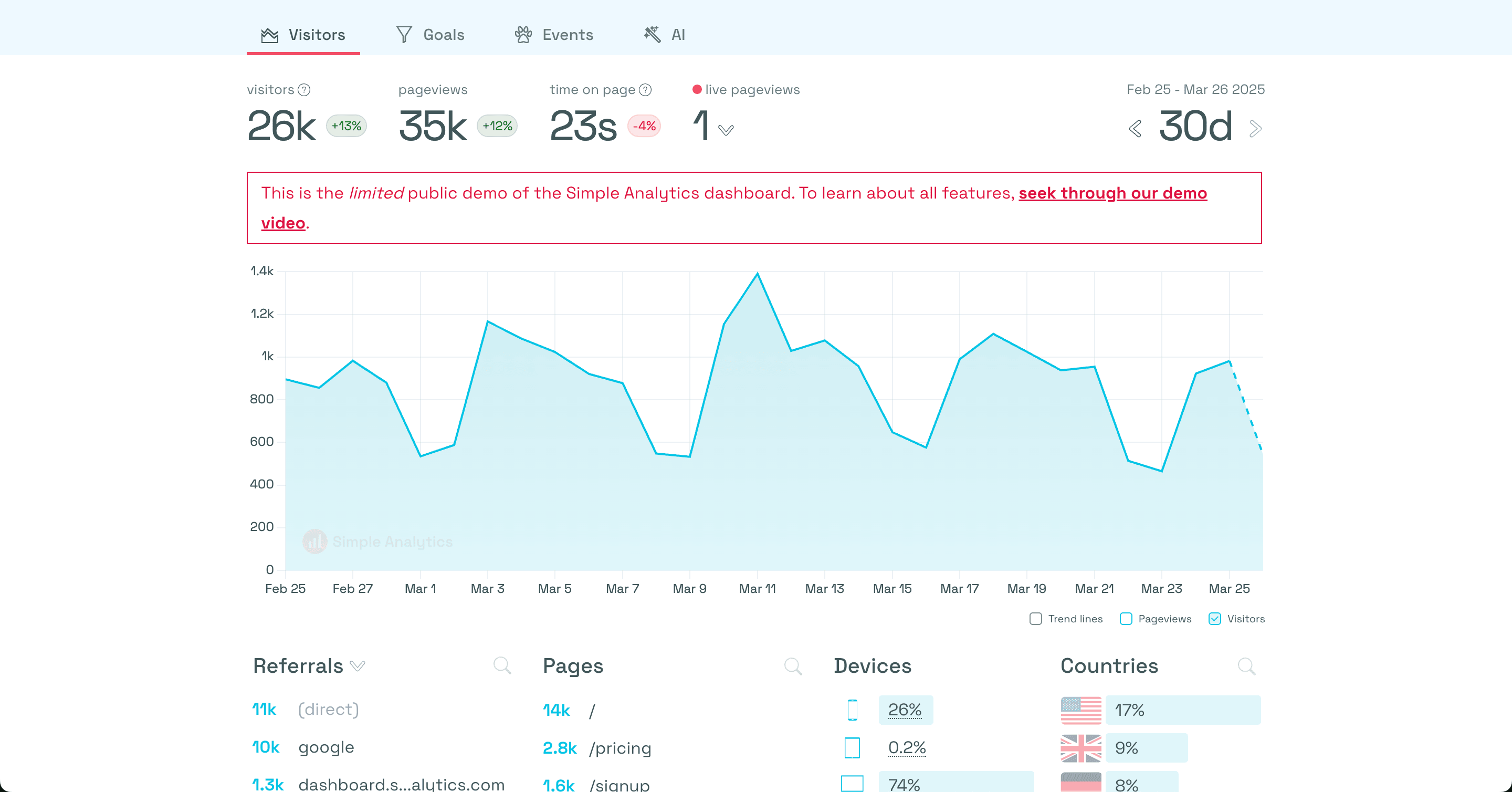Search countries with magnifier icon
This screenshot has height=792, width=1512.
1247,666
